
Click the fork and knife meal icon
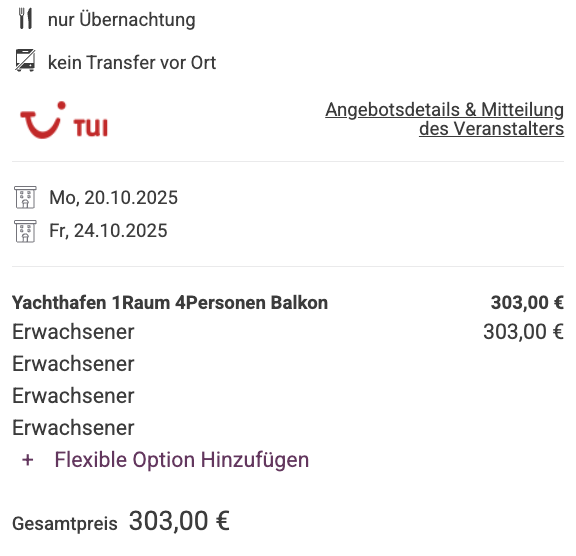(25, 19)
